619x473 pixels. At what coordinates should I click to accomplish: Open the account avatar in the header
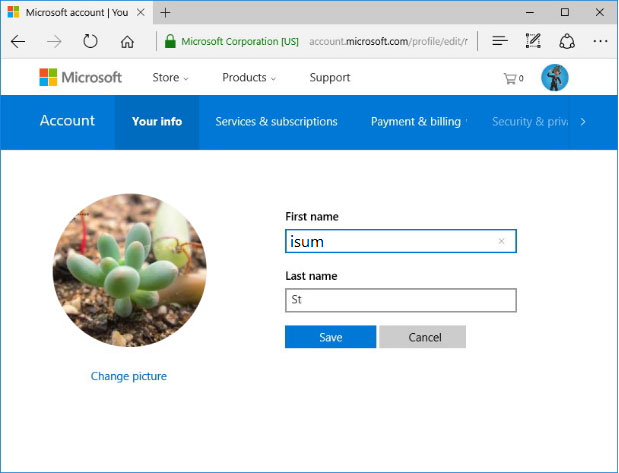pyautogui.click(x=555, y=78)
